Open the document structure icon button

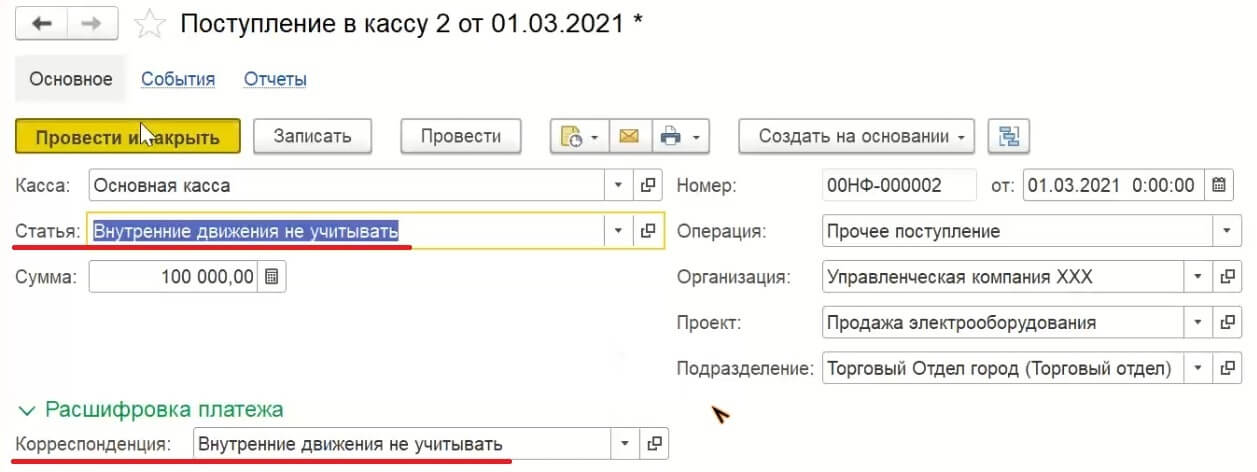(1009, 136)
